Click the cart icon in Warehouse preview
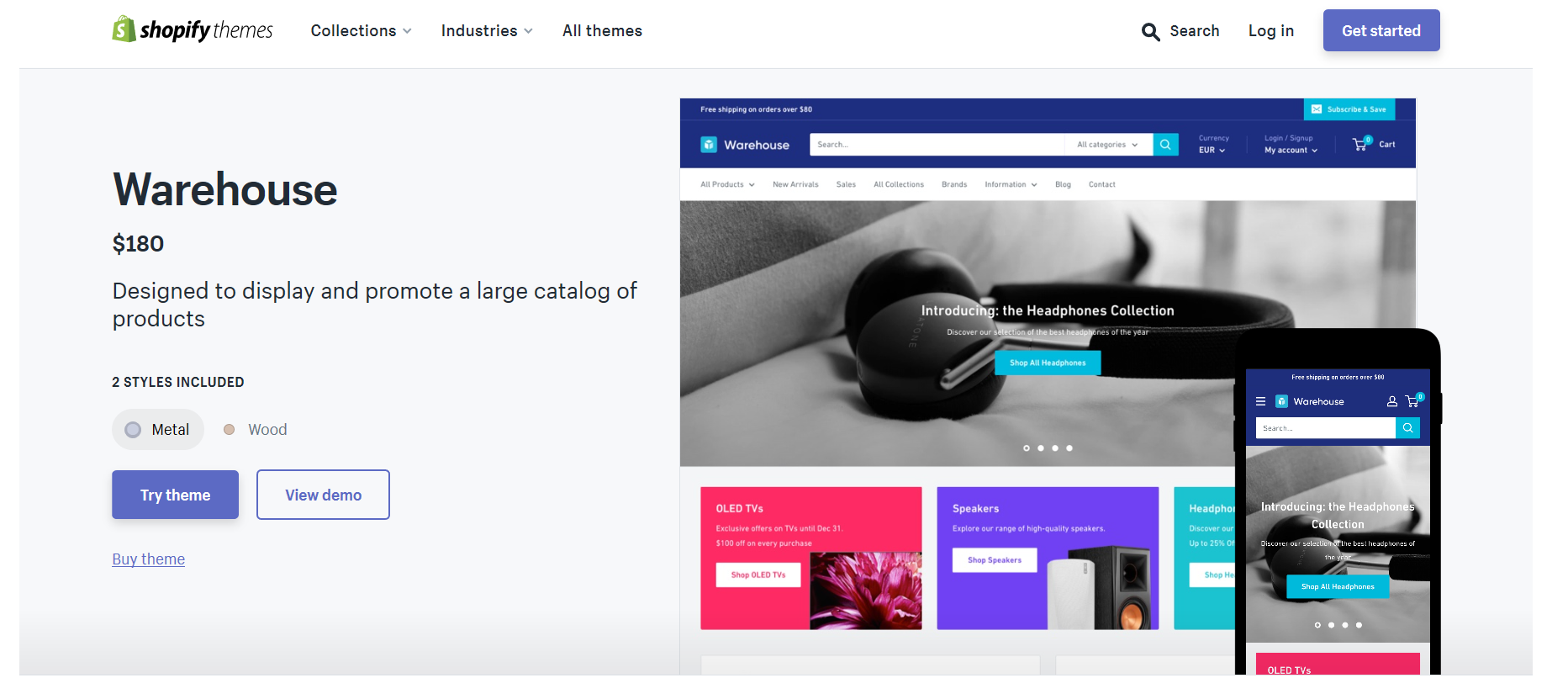This screenshot has width=1568, height=678. [x=1361, y=144]
